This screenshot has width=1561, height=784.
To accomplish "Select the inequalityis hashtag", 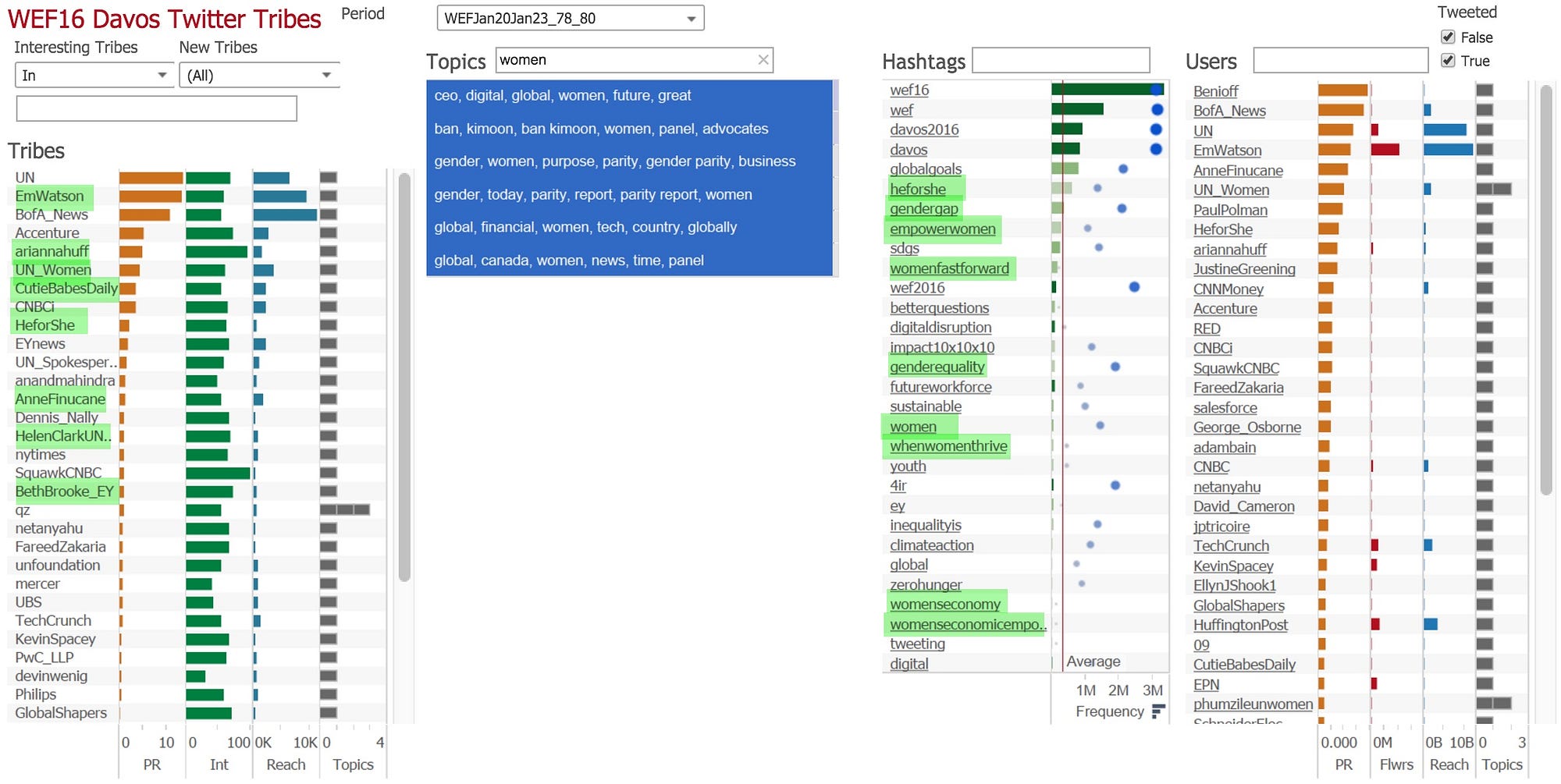I will [x=926, y=526].
